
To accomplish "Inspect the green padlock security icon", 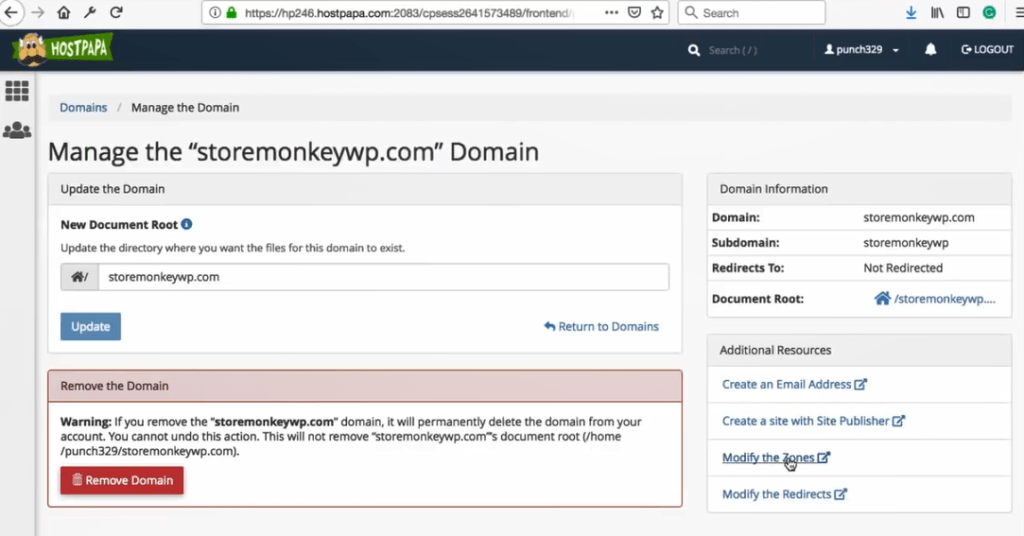I will [231, 12].
